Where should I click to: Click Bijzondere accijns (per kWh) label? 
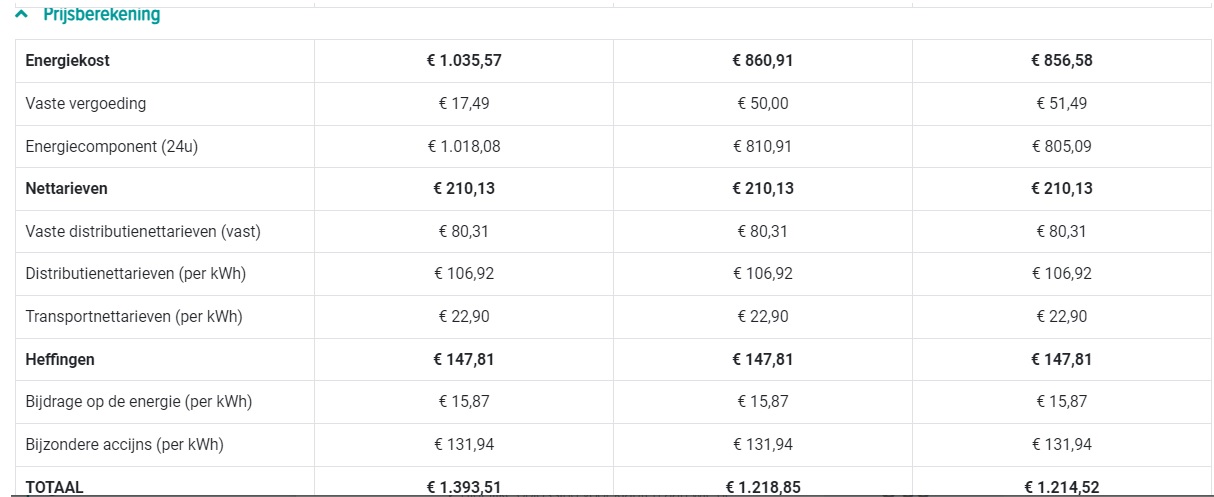pyautogui.click(x=124, y=444)
